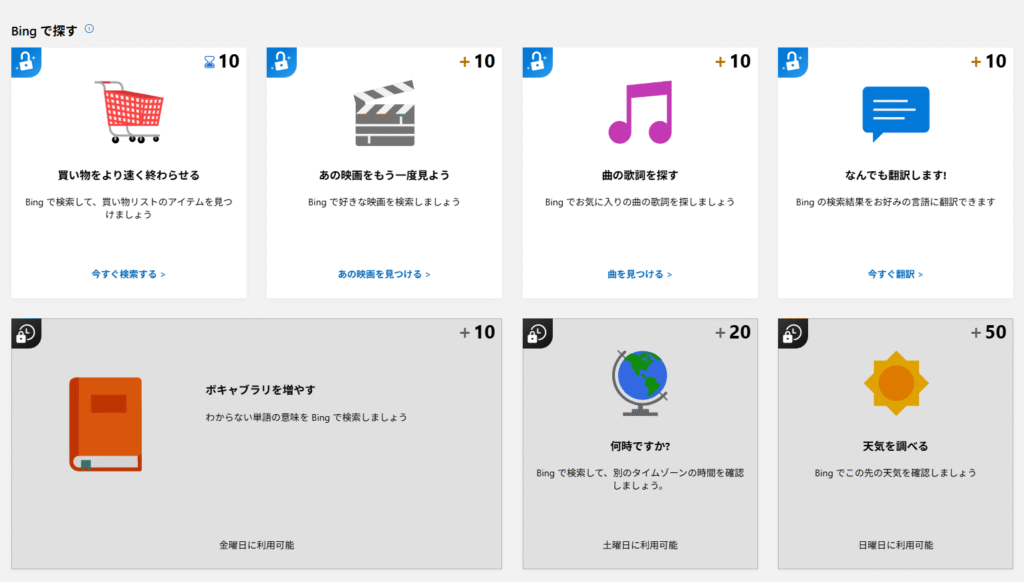This screenshot has height=582, width=1024.
Task: Click the timed lock badge on vocabulary card
Action: 26,334
